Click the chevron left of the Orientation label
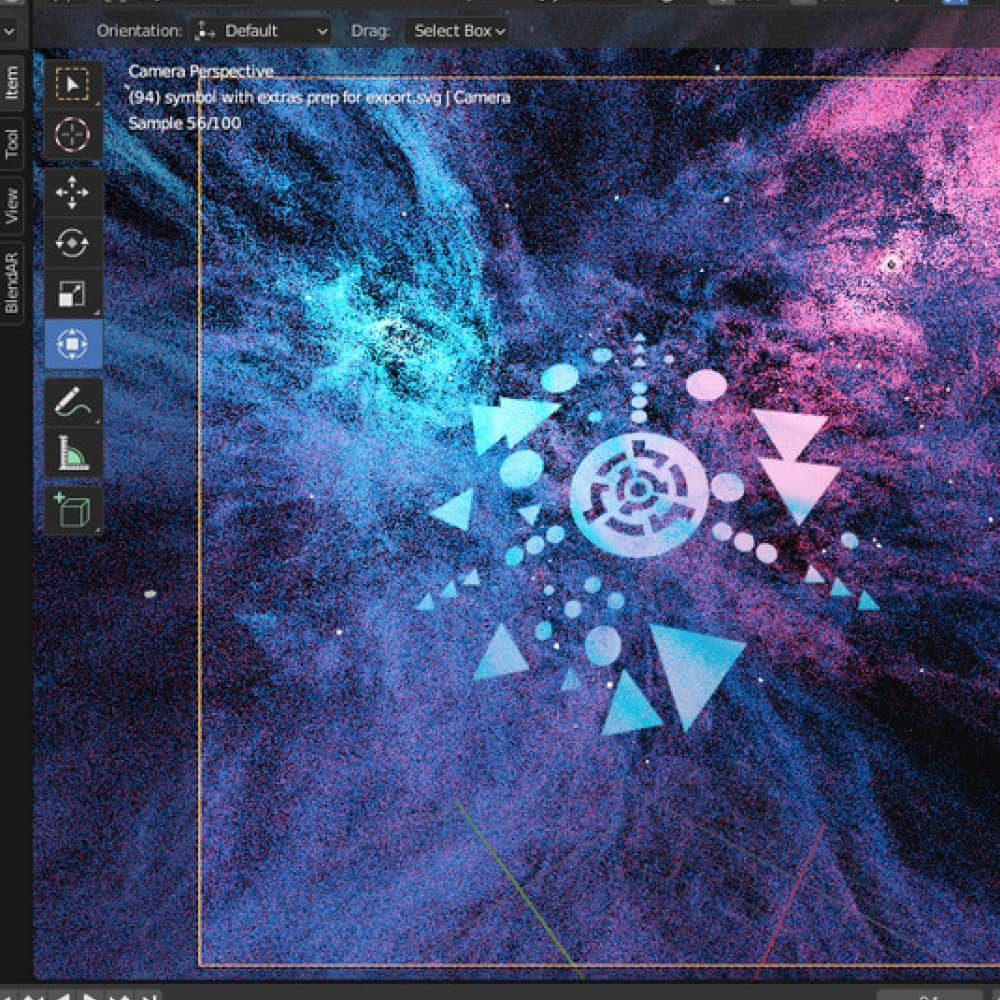The image size is (1000, 1000). [x=9, y=31]
